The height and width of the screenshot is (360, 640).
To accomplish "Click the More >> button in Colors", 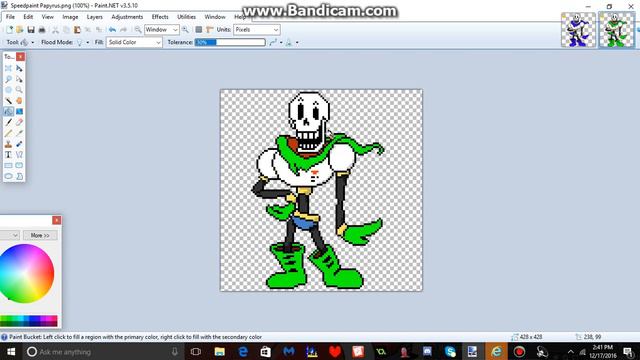I will click(40, 235).
